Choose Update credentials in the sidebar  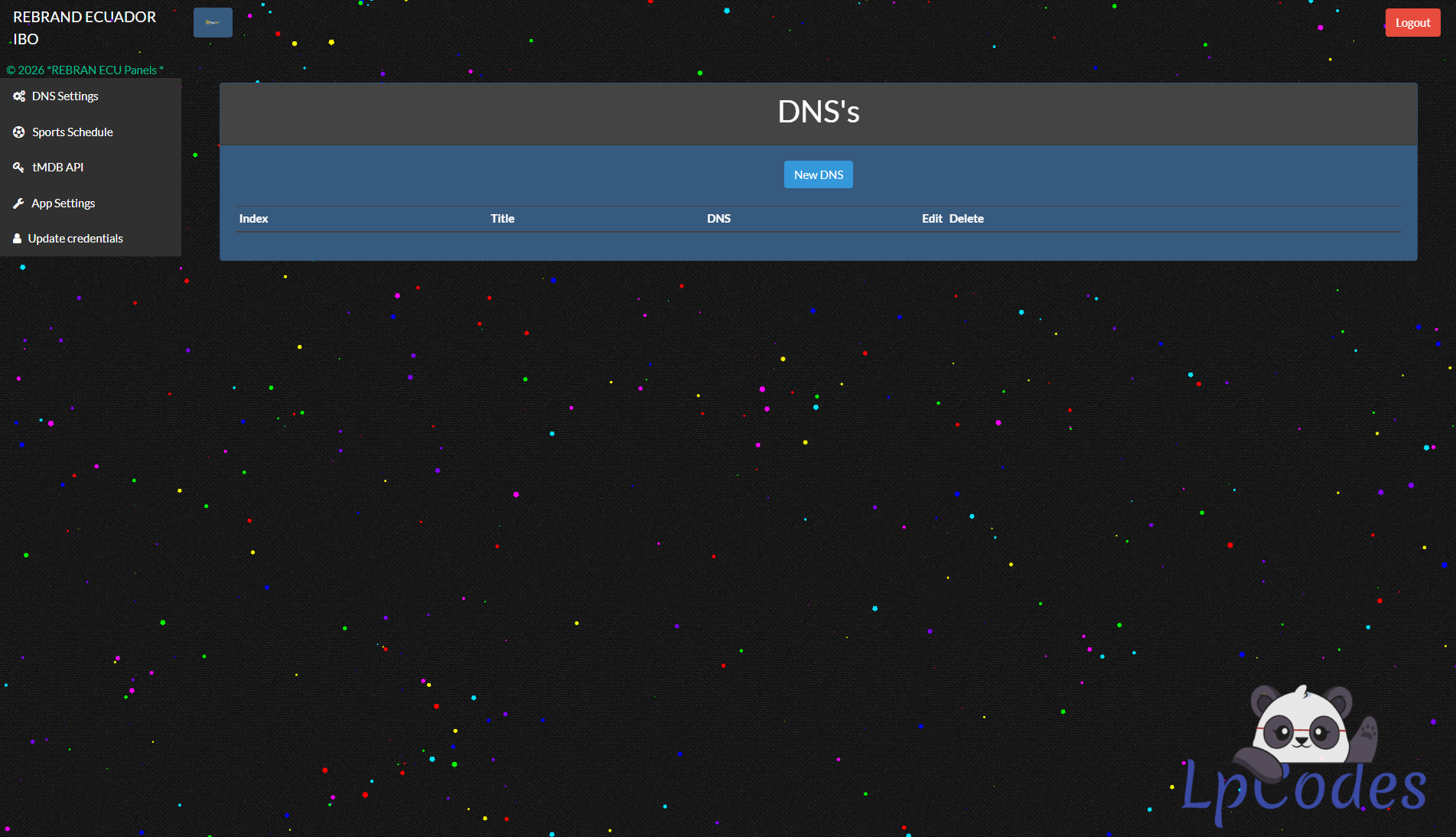pos(75,239)
